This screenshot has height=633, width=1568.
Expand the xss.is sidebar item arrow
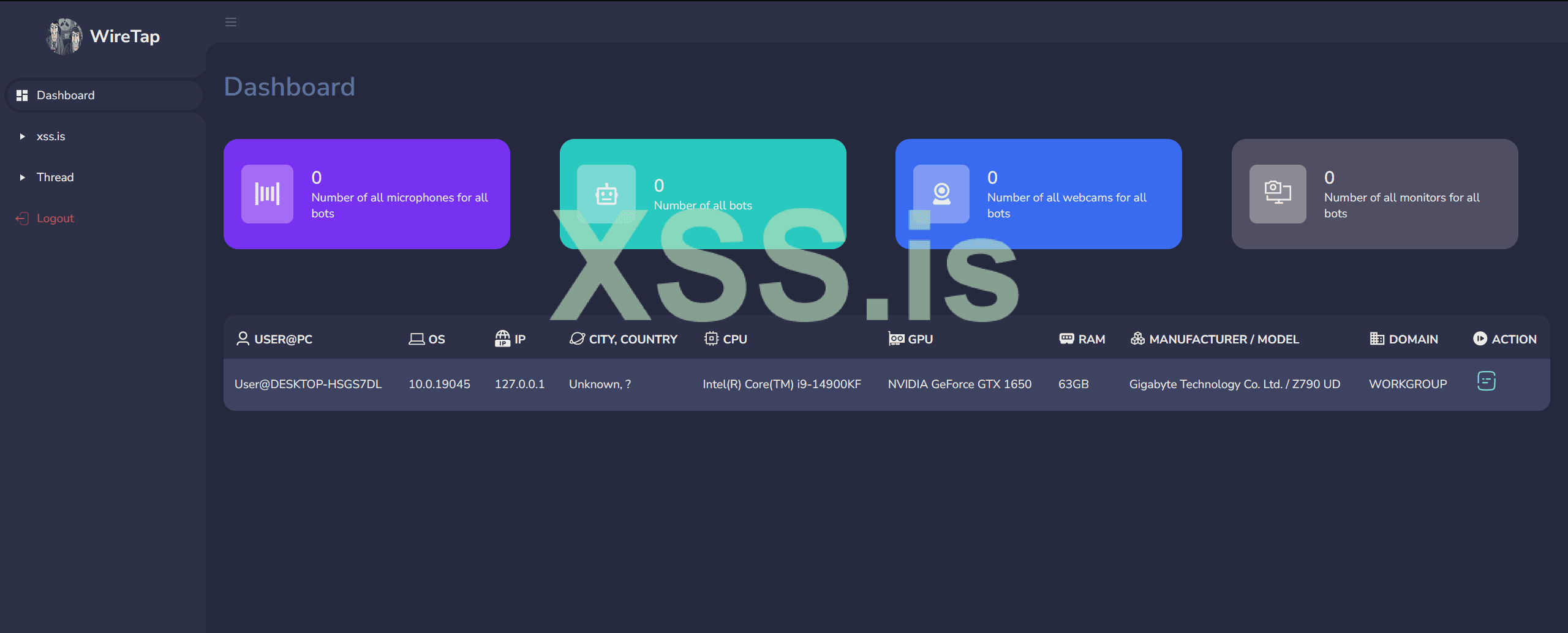[x=22, y=137]
